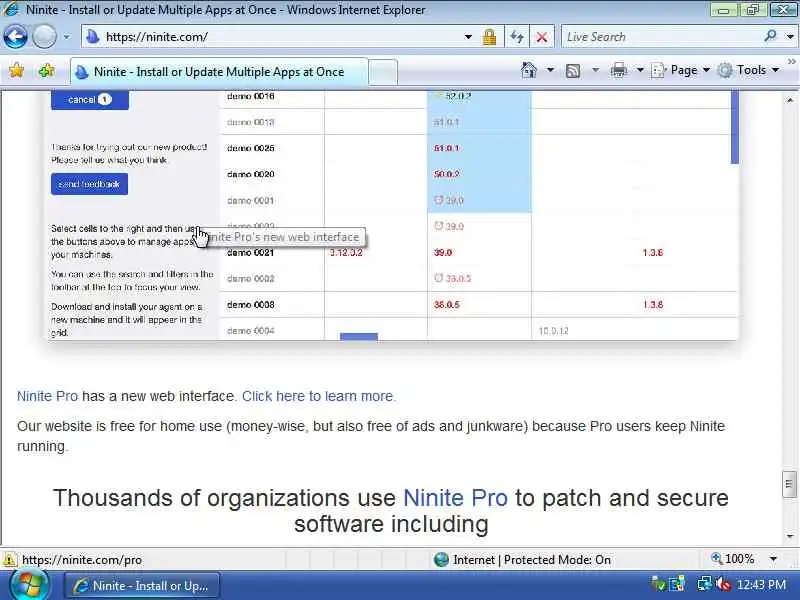This screenshot has height=600, width=800.
Task: Expand the zoom level dropdown arrow
Action: pos(773,559)
